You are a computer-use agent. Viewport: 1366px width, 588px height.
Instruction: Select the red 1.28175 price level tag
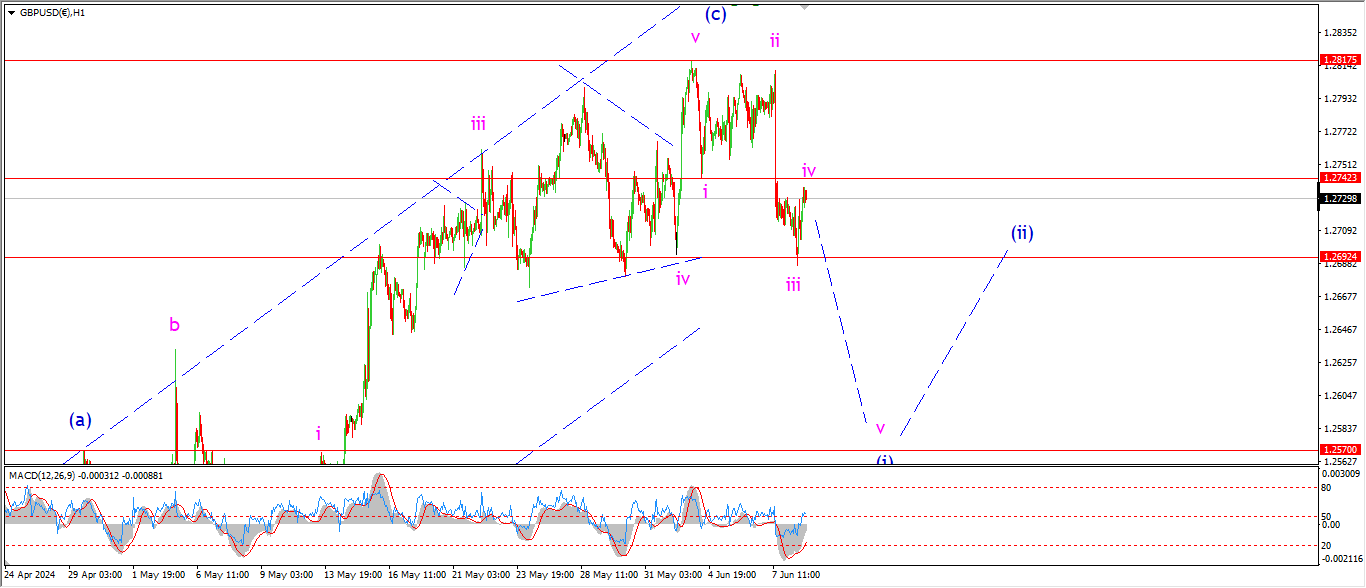click(x=1339, y=60)
